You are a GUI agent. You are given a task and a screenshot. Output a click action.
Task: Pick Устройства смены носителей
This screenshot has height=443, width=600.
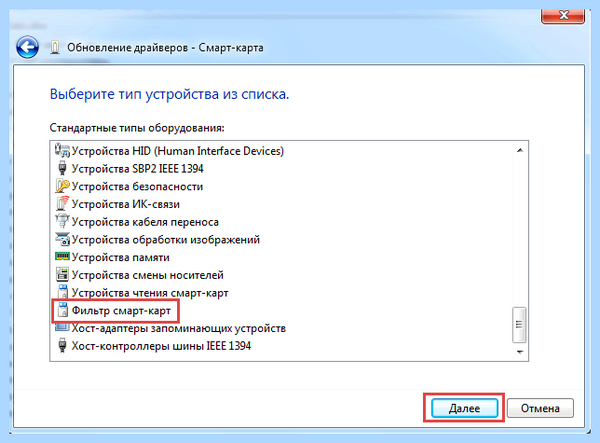(147, 275)
